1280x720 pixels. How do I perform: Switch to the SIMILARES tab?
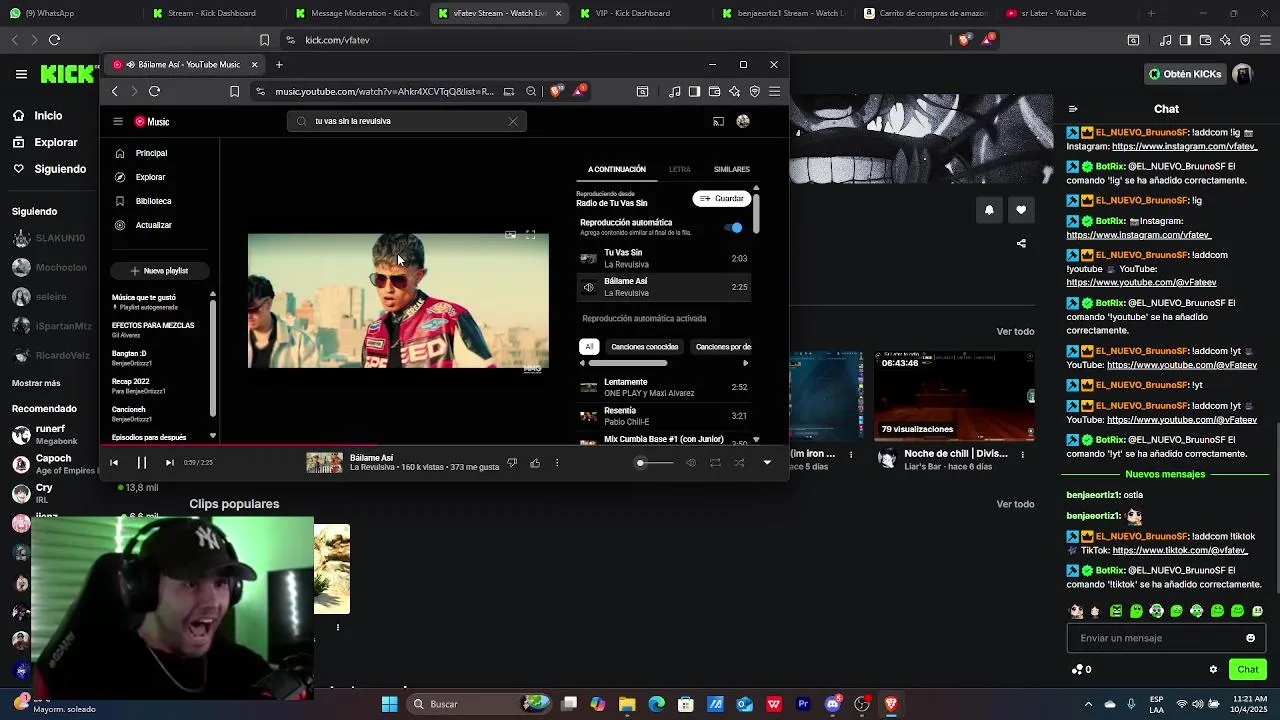pyautogui.click(x=732, y=169)
